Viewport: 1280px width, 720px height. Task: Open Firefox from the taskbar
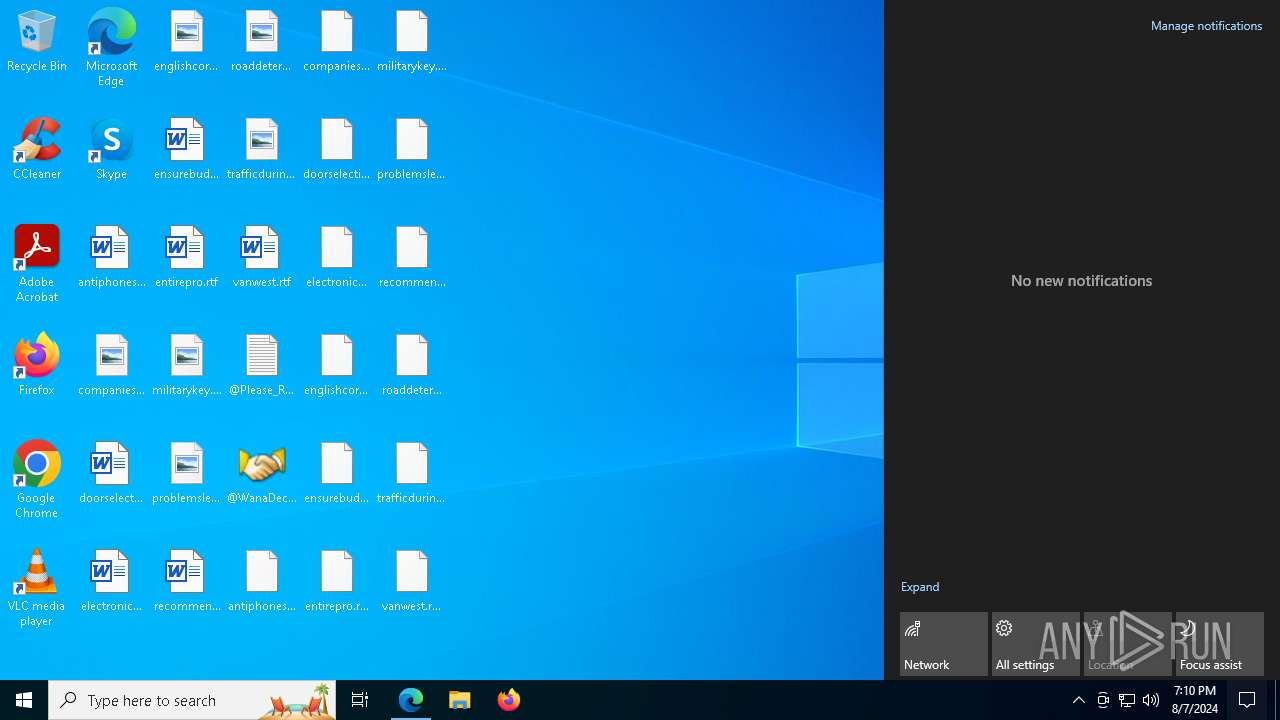pos(509,700)
